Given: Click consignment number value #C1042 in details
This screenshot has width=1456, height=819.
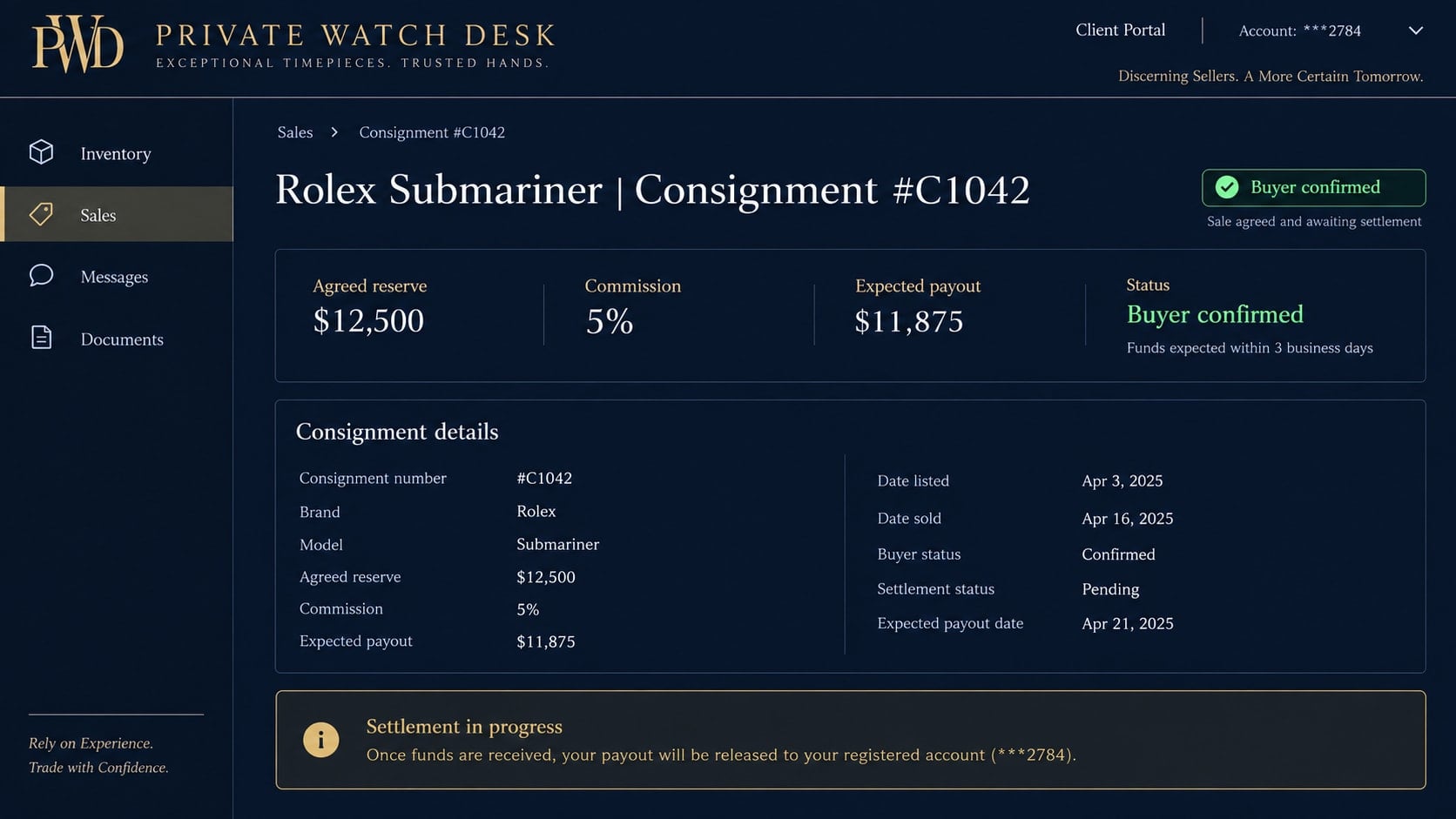Looking at the screenshot, I should 544,478.
